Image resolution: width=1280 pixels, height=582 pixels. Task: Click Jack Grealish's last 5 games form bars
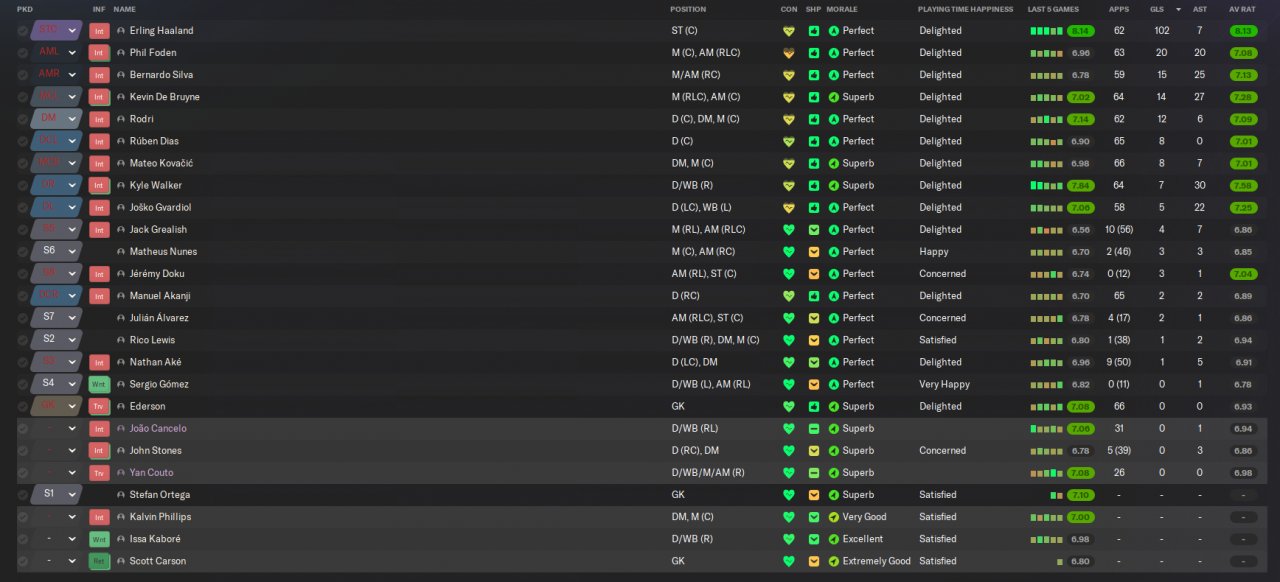(x=1047, y=230)
